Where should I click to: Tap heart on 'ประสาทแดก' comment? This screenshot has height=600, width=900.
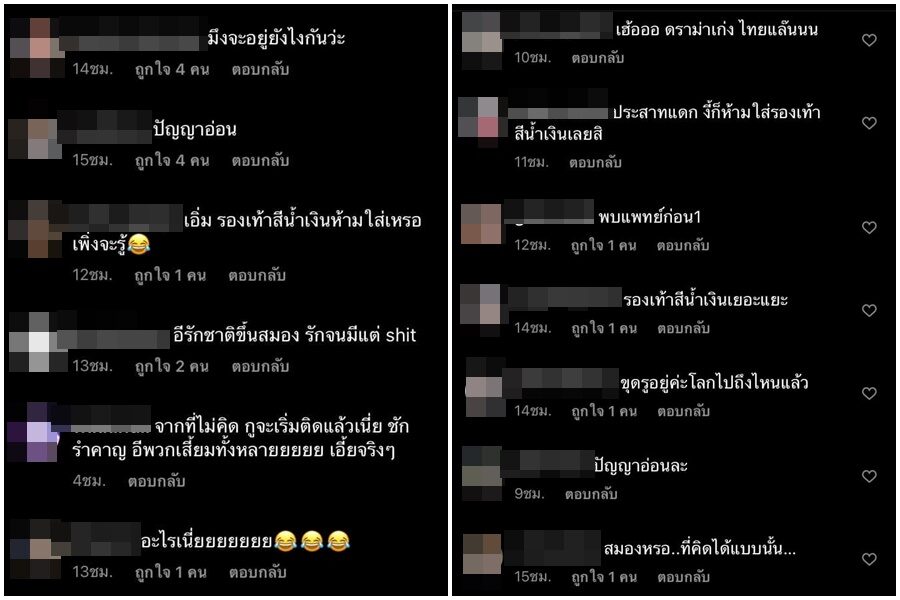pyautogui.click(x=869, y=122)
